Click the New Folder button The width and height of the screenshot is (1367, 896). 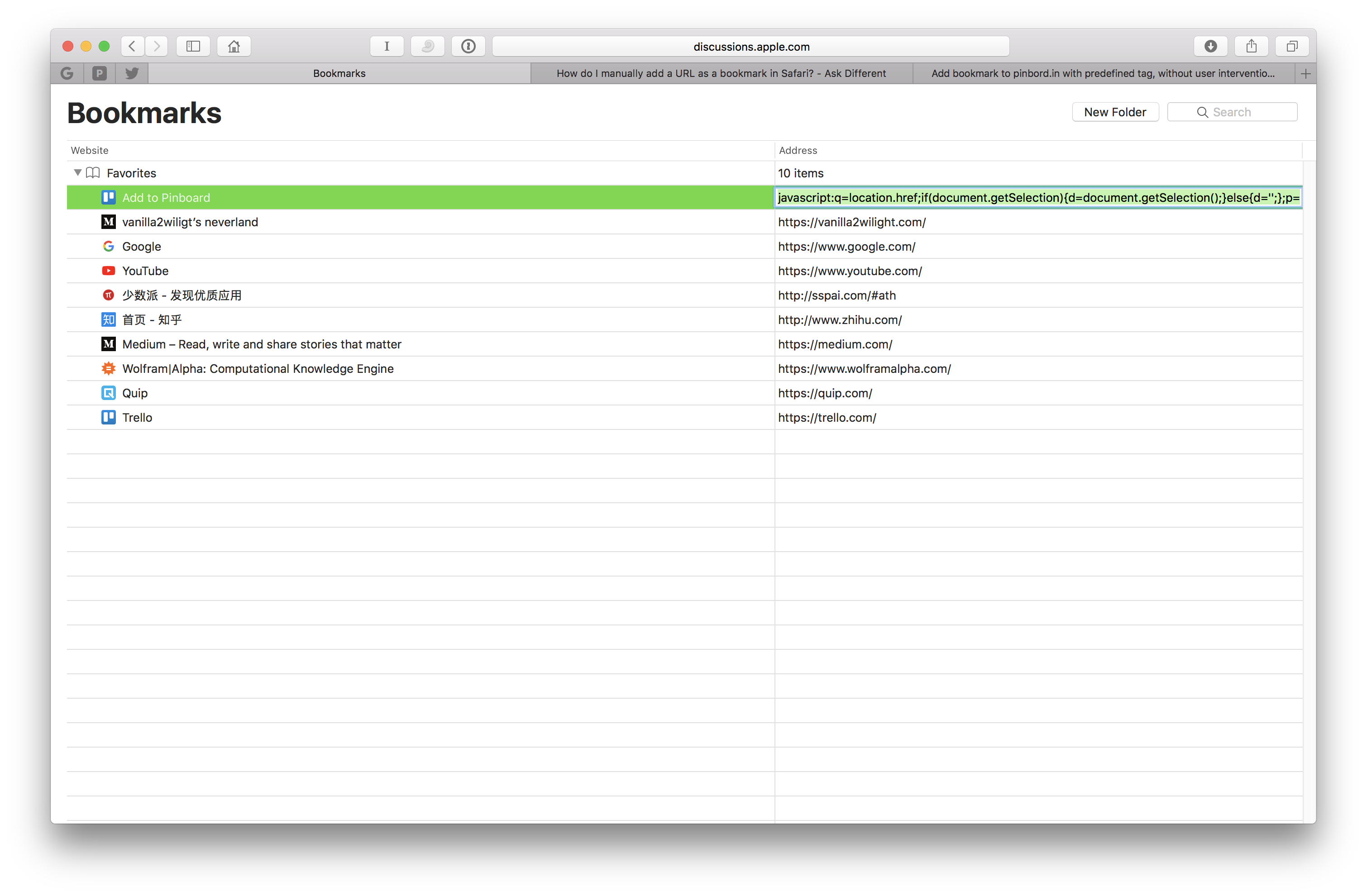[1114, 112]
